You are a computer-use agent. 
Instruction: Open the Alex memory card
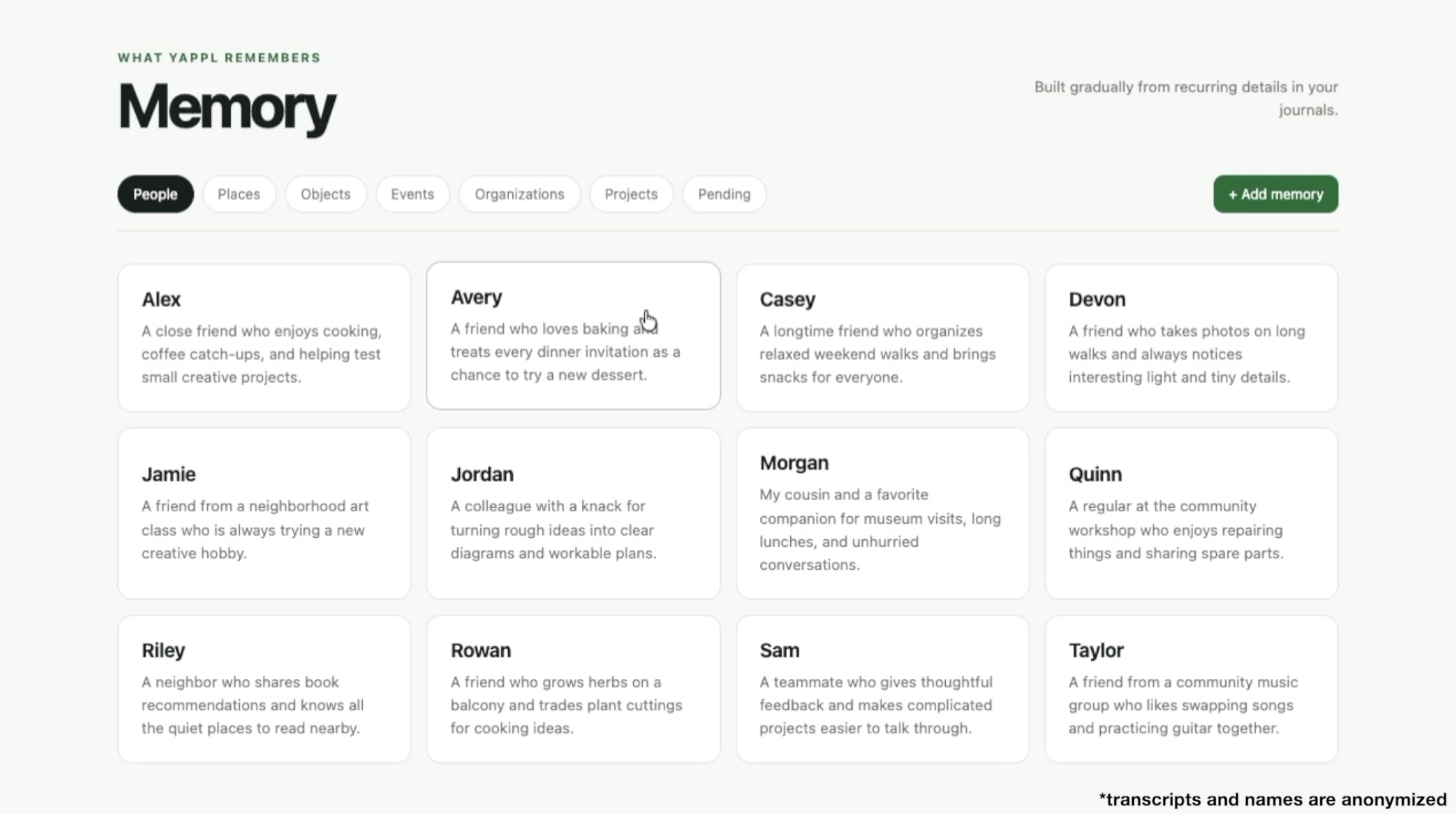pyautogui.click(x=264, y=338)
